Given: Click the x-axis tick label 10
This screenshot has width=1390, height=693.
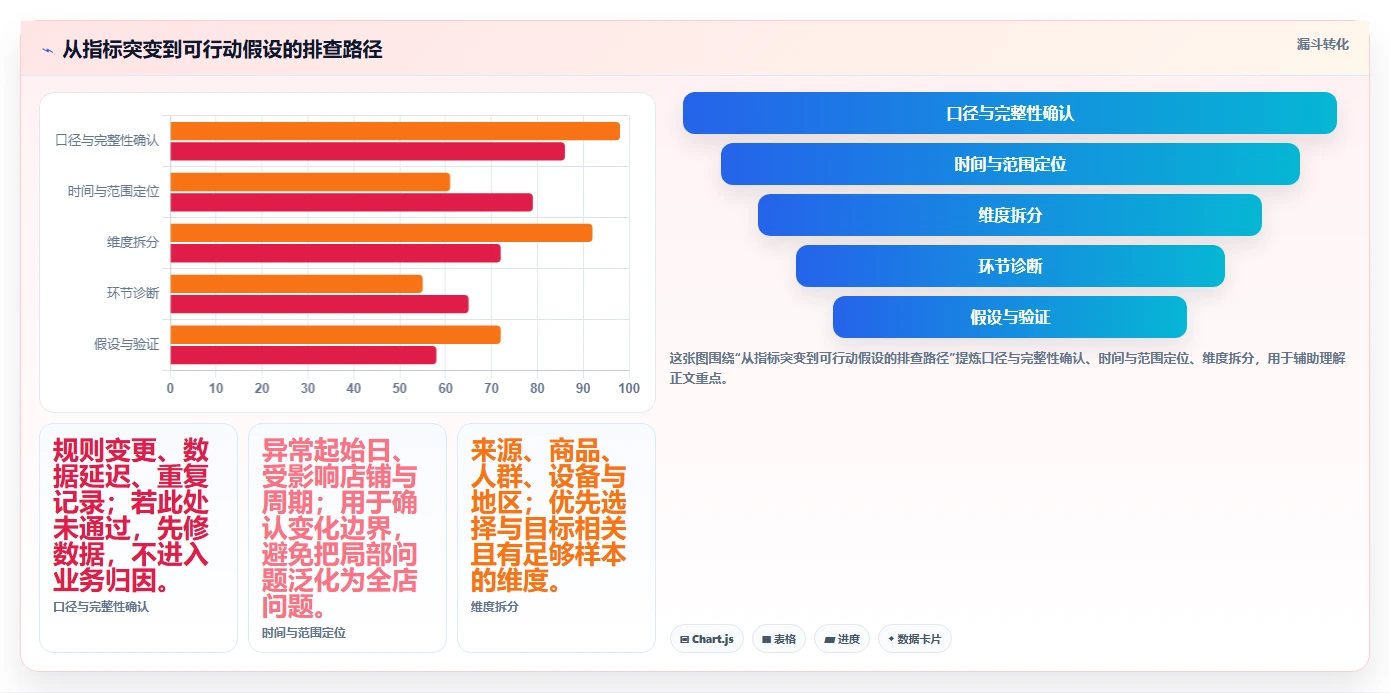Looking at the screenshot, I should click(x=216, y=389).
